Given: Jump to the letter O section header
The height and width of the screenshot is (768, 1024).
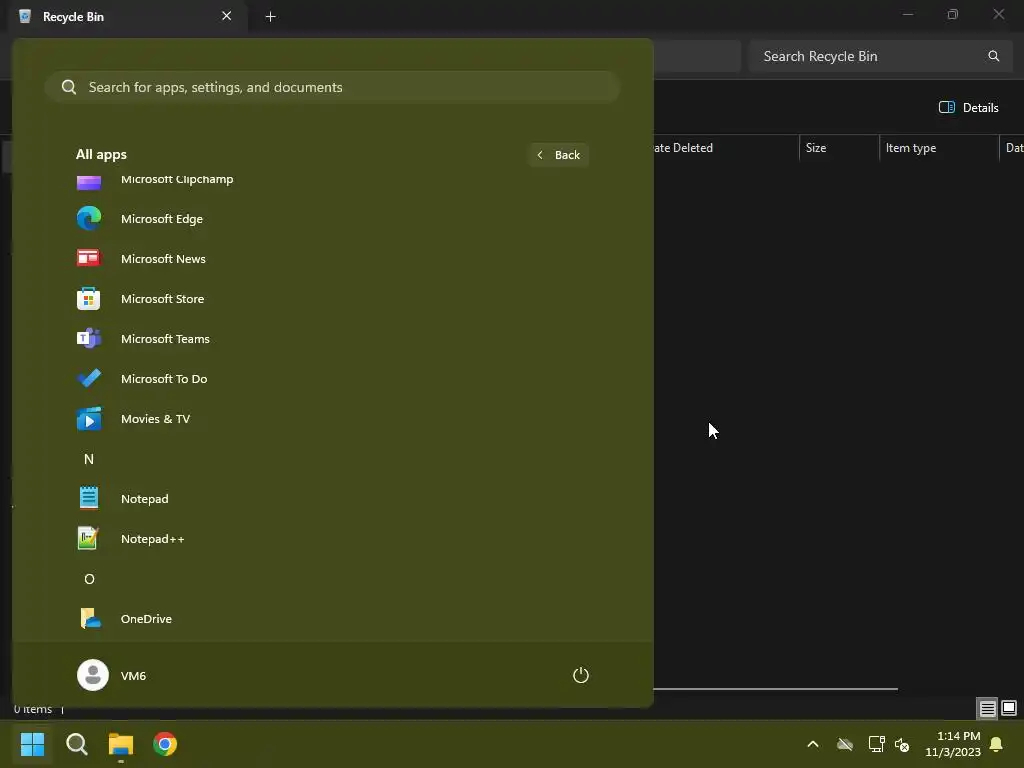Looking at the screenshot, I should 89,579.
